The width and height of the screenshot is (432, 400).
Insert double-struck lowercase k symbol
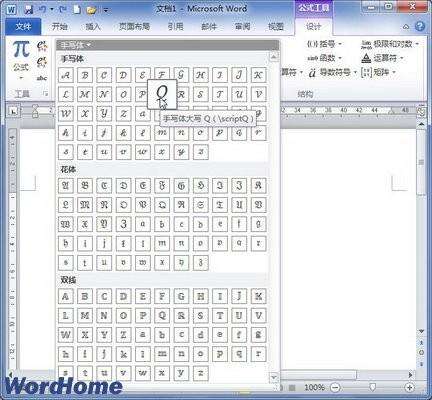pos(123,354)
